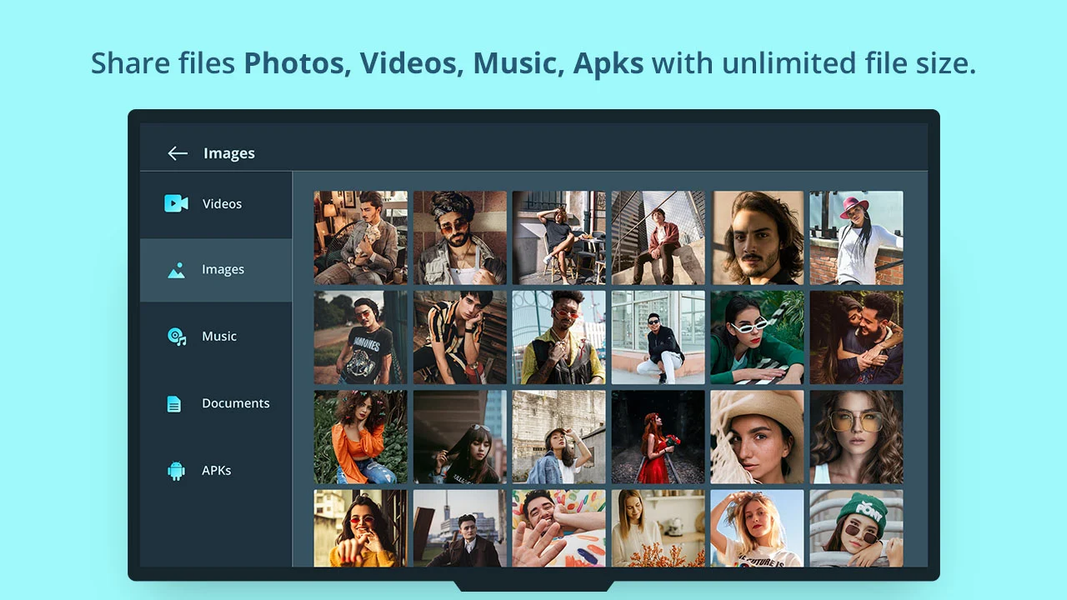The width and height of the screenshot is (1067, 600).
Task: Select the Ramones t-shirt photo
Action: (360, 337)
